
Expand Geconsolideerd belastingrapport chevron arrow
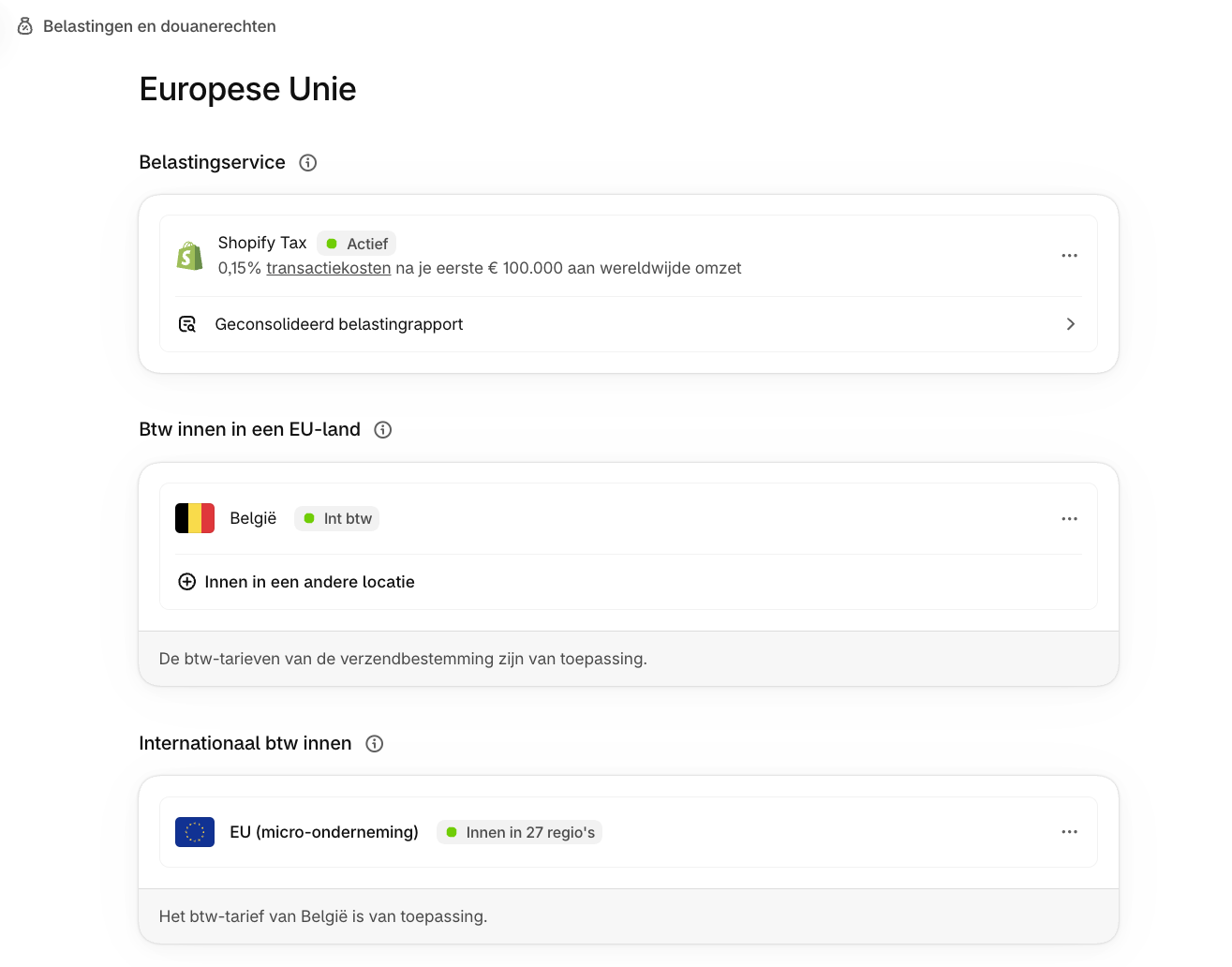(x=1070, y=324)
